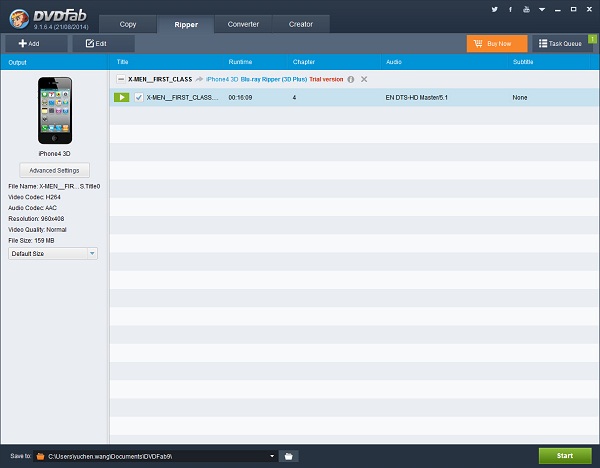
Task: Open iPhone4 3D profile link
Action: pos(222,79)
